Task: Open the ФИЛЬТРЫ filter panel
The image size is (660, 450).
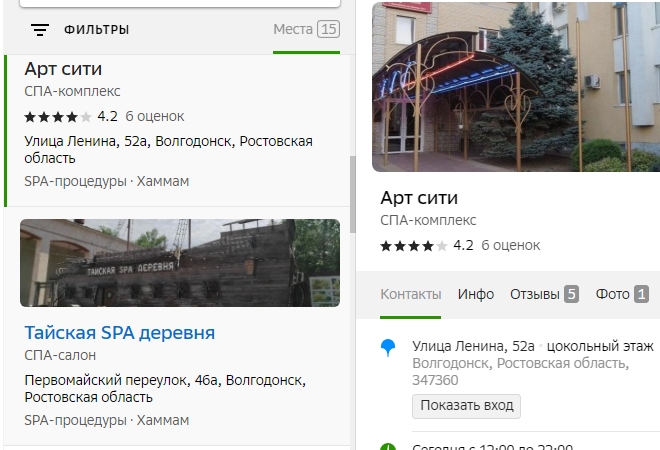Action: pos(96,30)
